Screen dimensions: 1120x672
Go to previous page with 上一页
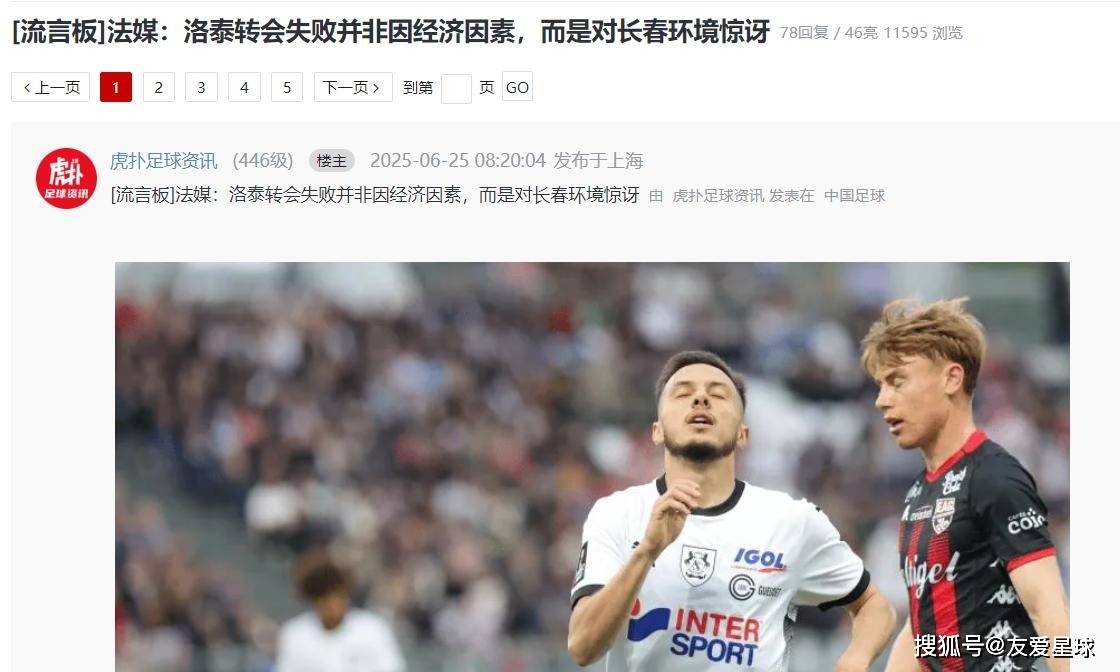coord(51,87)
